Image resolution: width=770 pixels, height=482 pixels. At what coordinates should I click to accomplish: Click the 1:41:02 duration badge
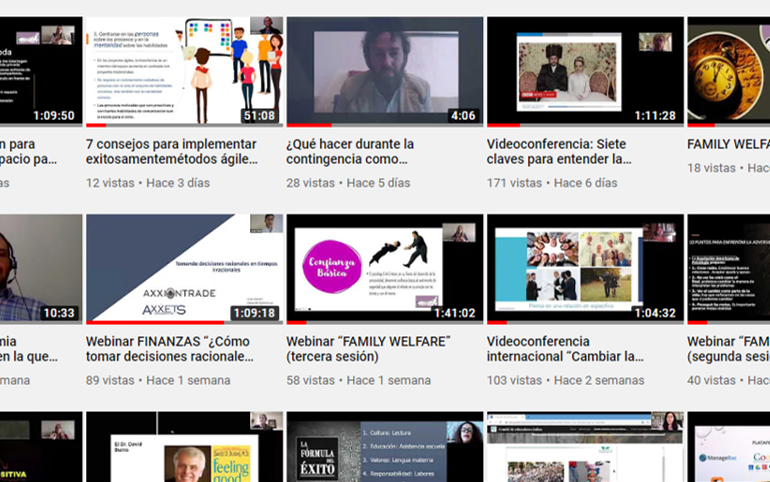(455, 313)
